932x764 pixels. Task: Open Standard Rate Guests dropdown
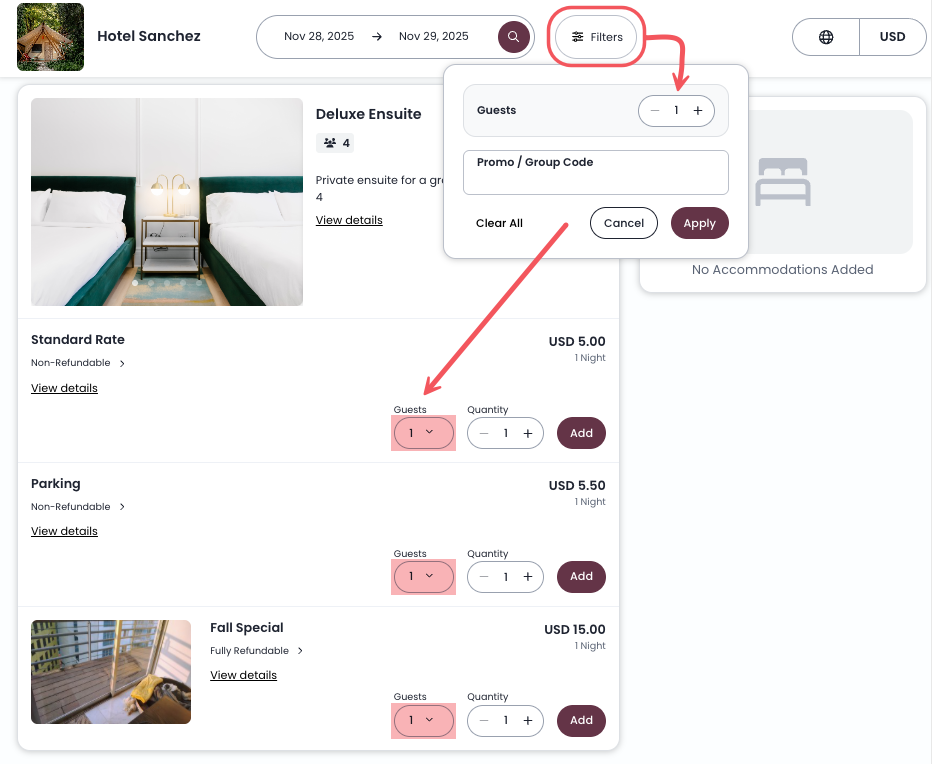coord(423,433)
